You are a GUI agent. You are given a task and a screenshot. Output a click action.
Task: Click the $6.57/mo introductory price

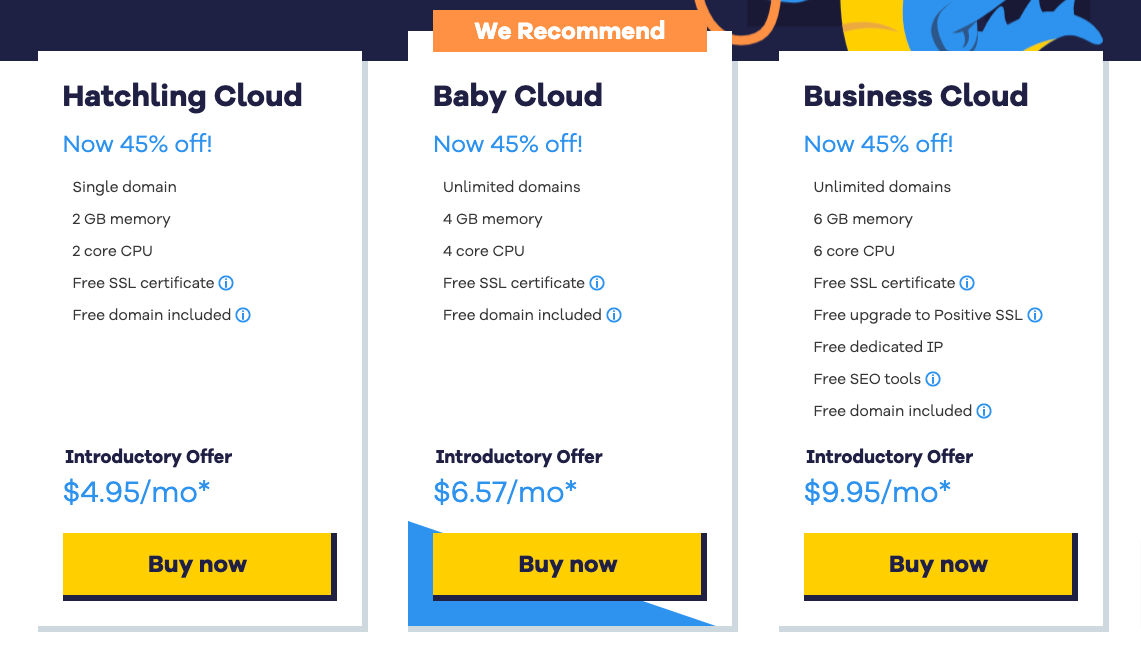point(504,491)
